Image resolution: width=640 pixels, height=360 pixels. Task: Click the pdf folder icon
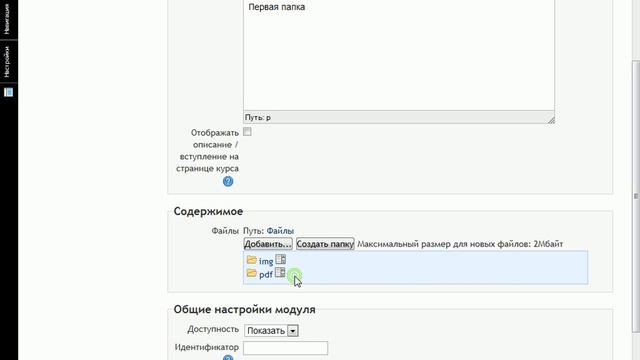click(x=251, y=273)
